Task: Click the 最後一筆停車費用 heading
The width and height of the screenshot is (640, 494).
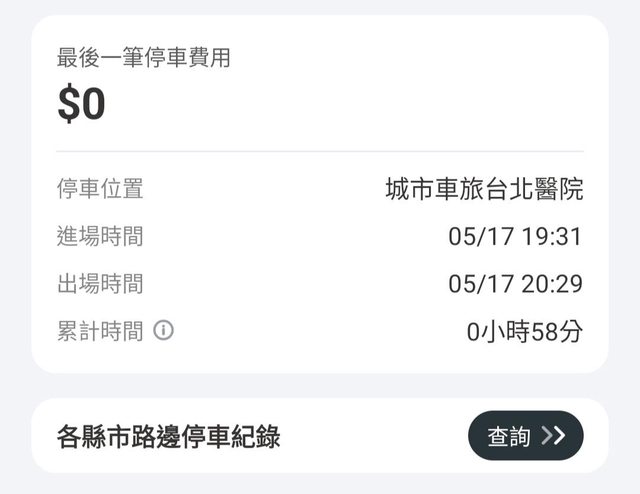Action: 144,58
